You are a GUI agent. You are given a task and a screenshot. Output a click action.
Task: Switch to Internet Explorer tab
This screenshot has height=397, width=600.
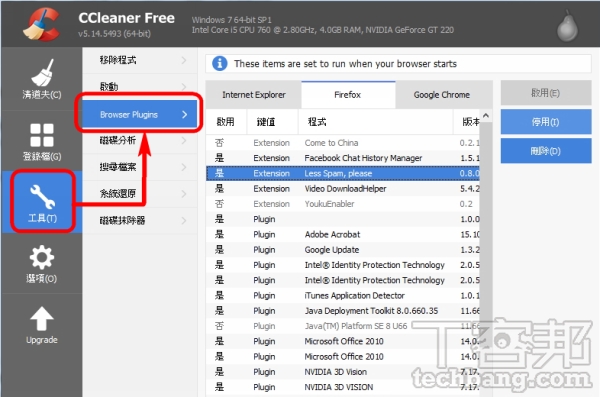pyautogui.click(x=254, y=95)
